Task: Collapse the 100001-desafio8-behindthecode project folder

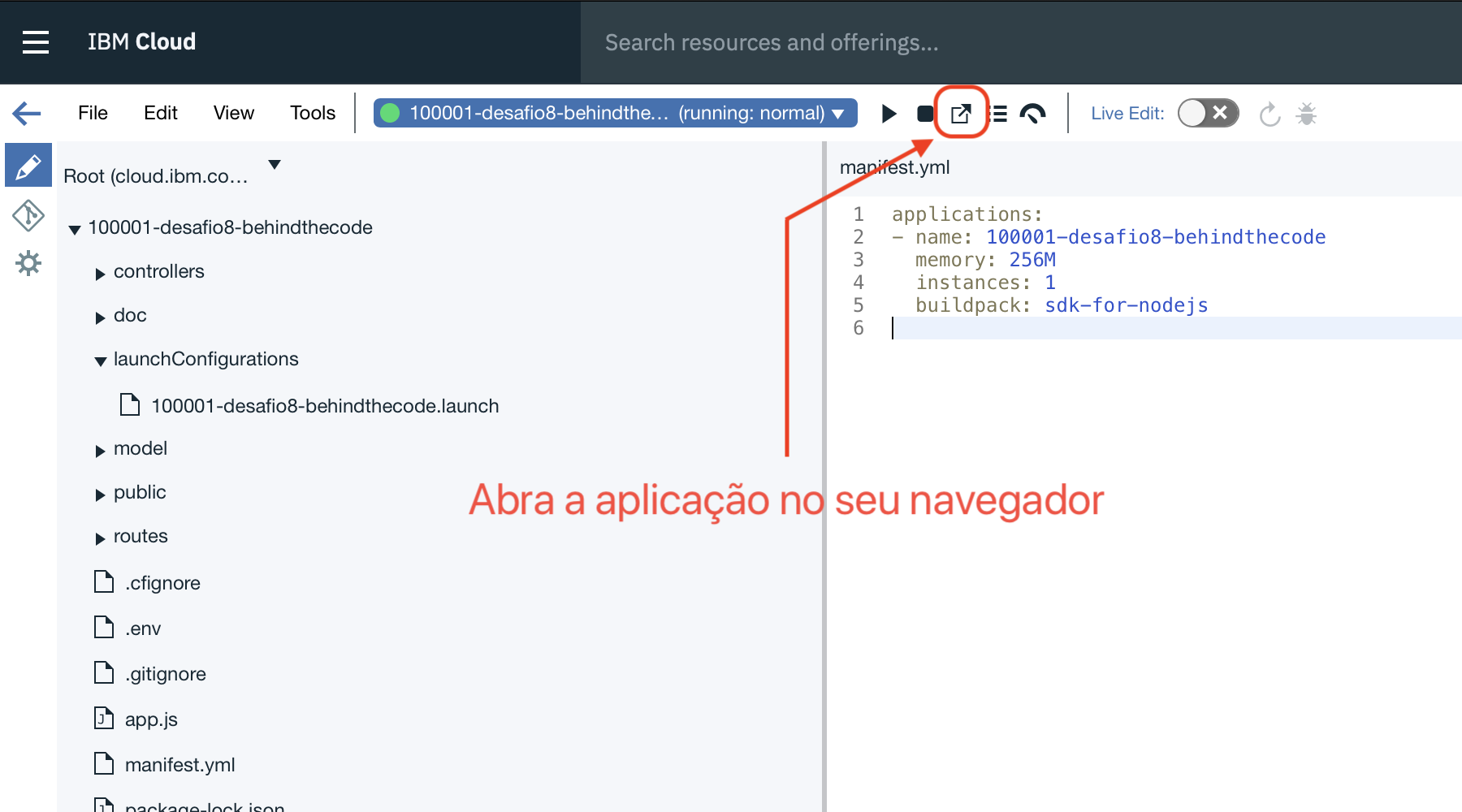Action: pos(75,230)
